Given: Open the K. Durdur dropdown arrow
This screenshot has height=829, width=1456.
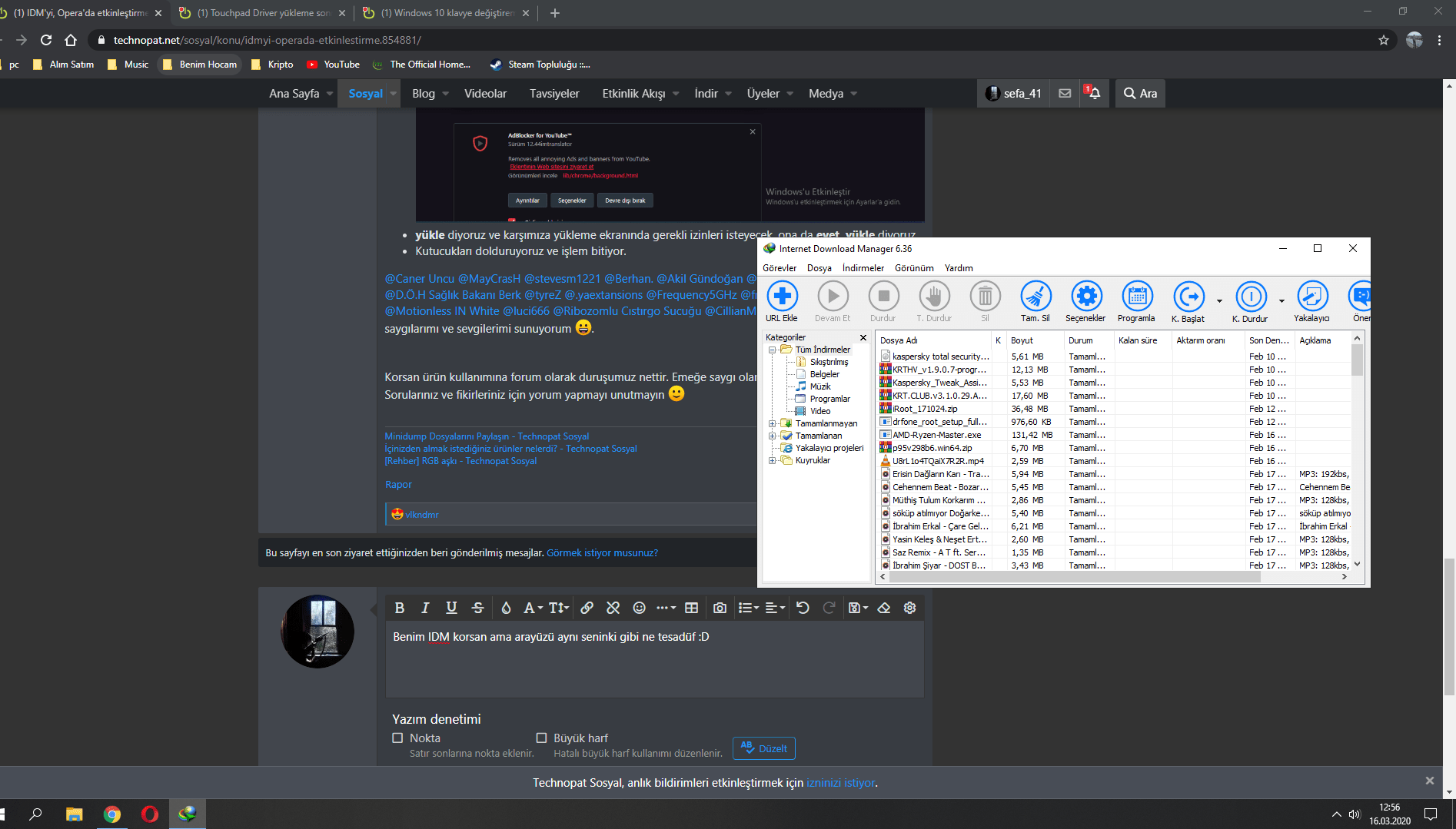Looking at the screenshot, I should 1281,300.
